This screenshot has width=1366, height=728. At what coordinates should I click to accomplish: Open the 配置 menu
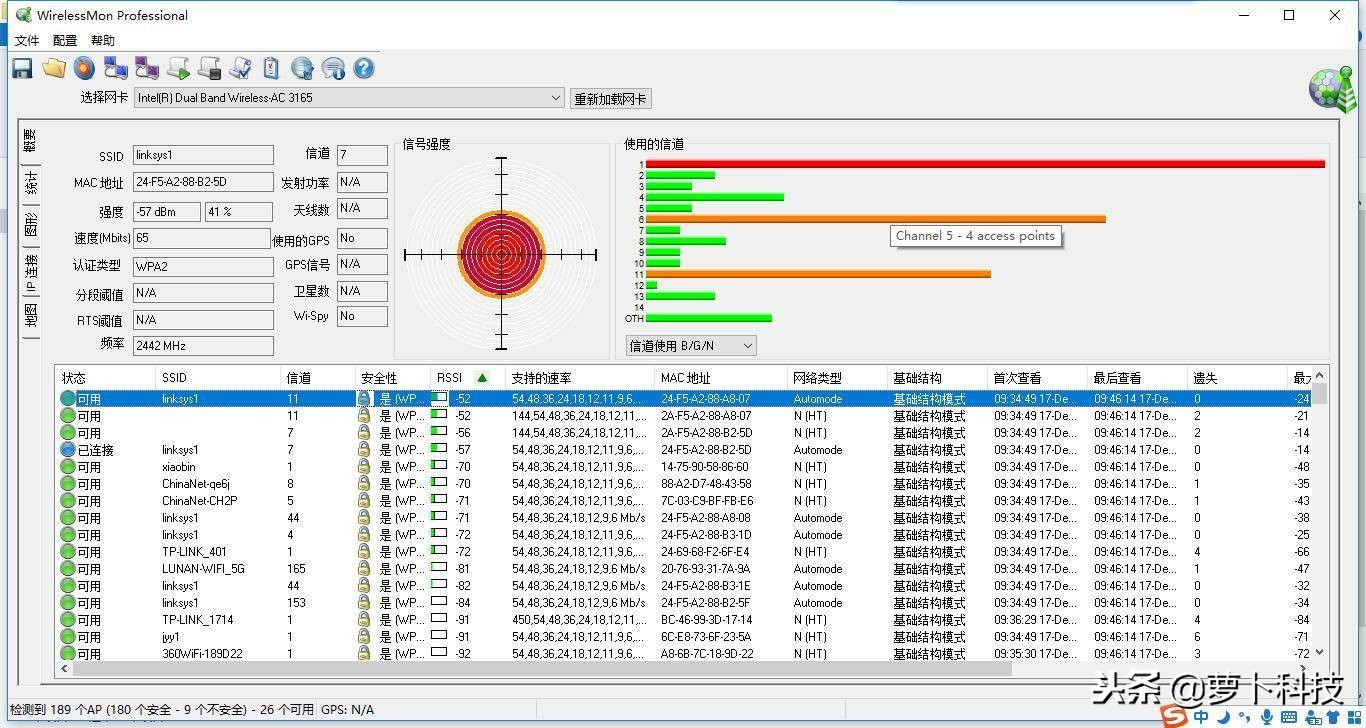63,40
